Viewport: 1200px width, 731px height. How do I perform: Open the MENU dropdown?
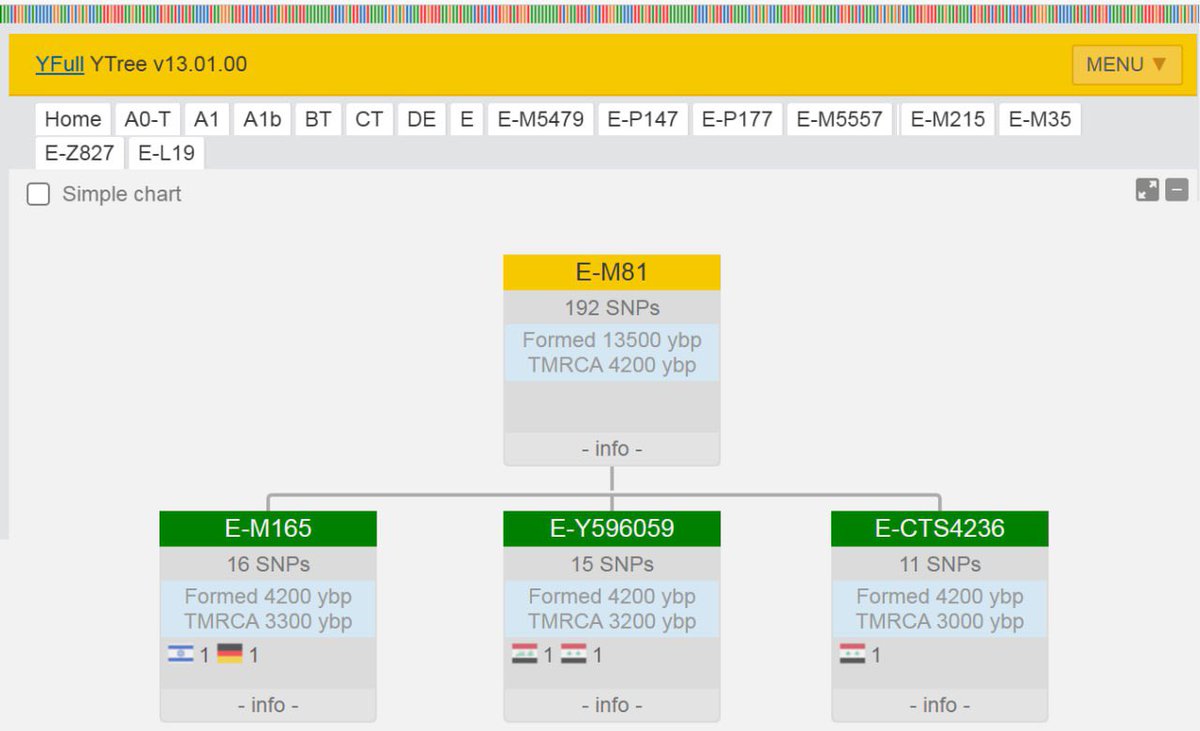[1127, 64]
